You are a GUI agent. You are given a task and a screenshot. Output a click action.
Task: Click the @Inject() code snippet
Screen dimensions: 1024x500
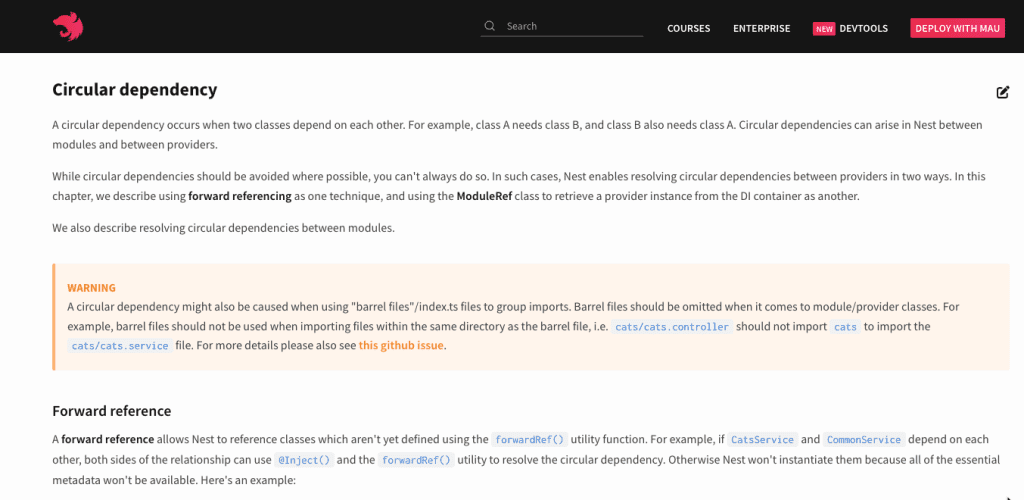(304, 460)
